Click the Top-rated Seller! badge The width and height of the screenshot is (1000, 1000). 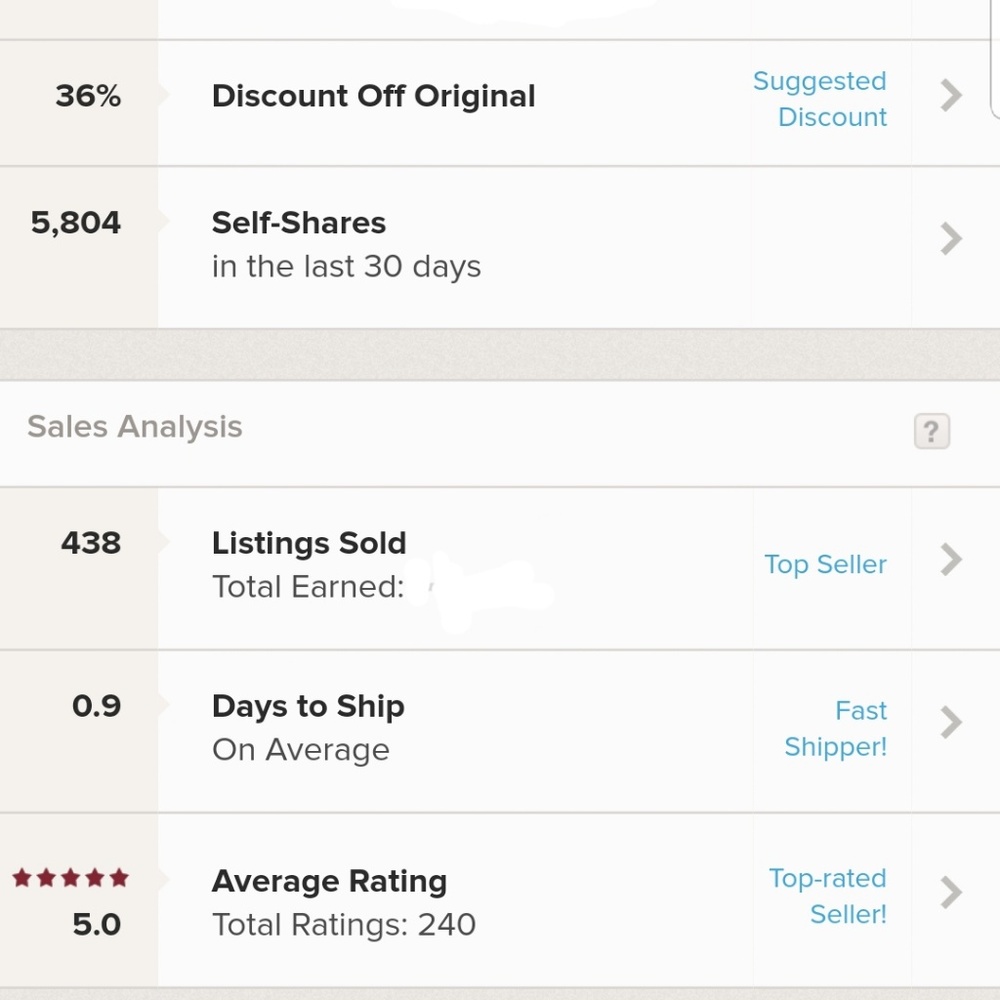[x=828, y=896]
